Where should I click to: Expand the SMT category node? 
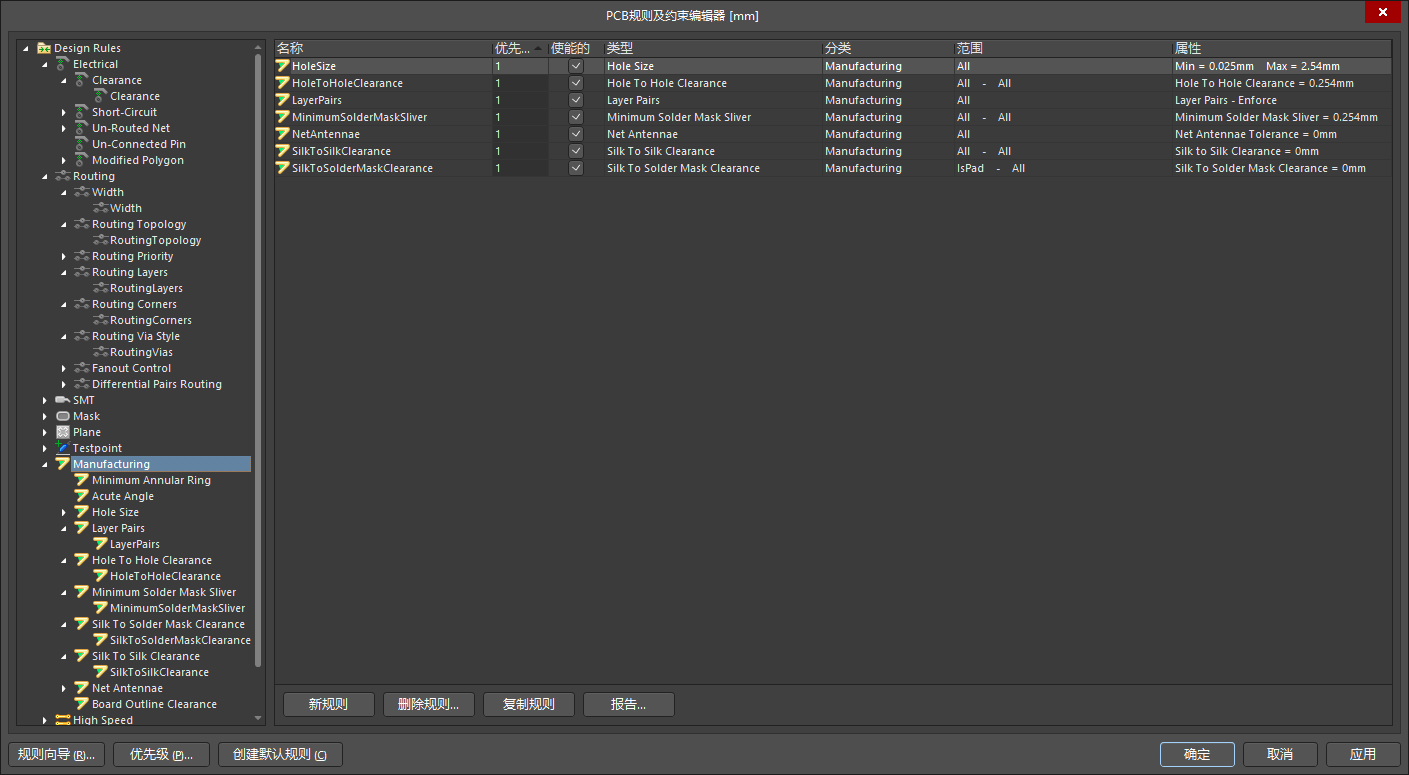click(x=45, y=400)
